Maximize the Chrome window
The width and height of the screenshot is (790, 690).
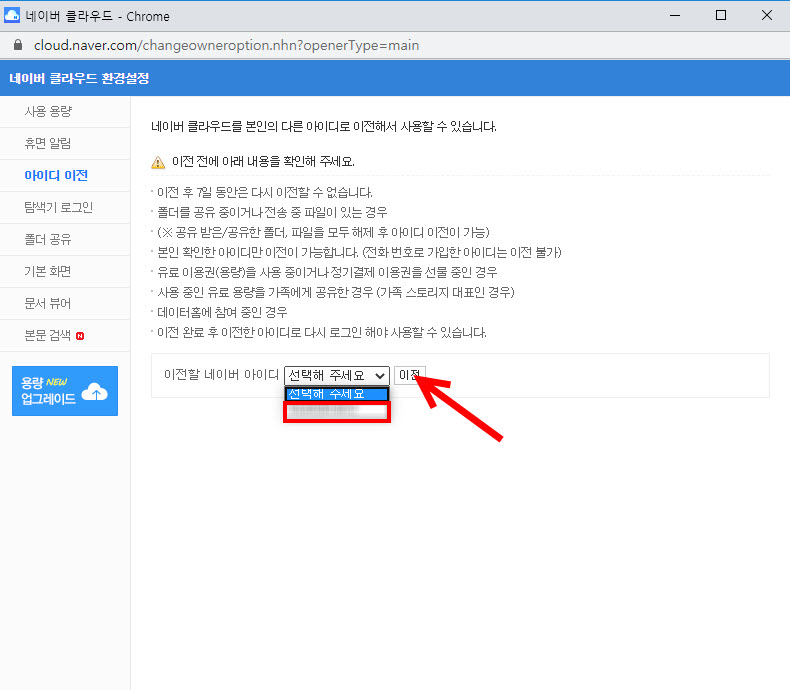coord(721,16)
